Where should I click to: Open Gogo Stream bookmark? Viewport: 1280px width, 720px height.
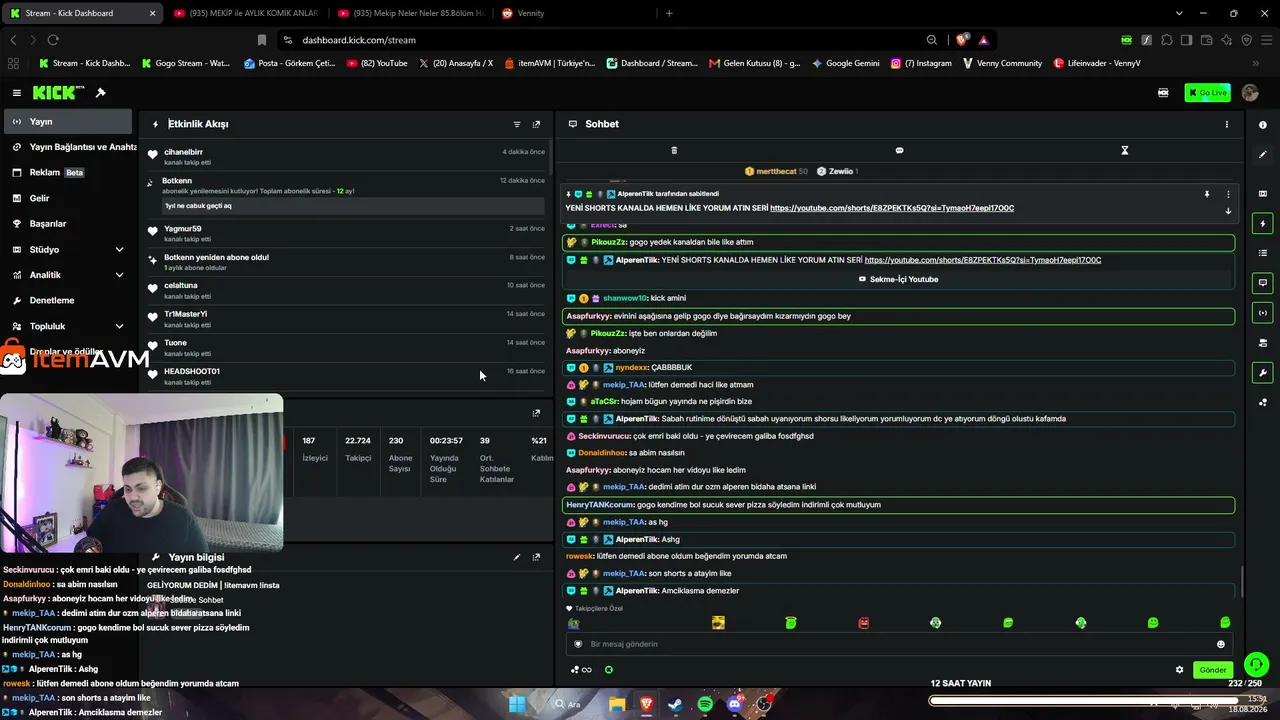point(186,63)
